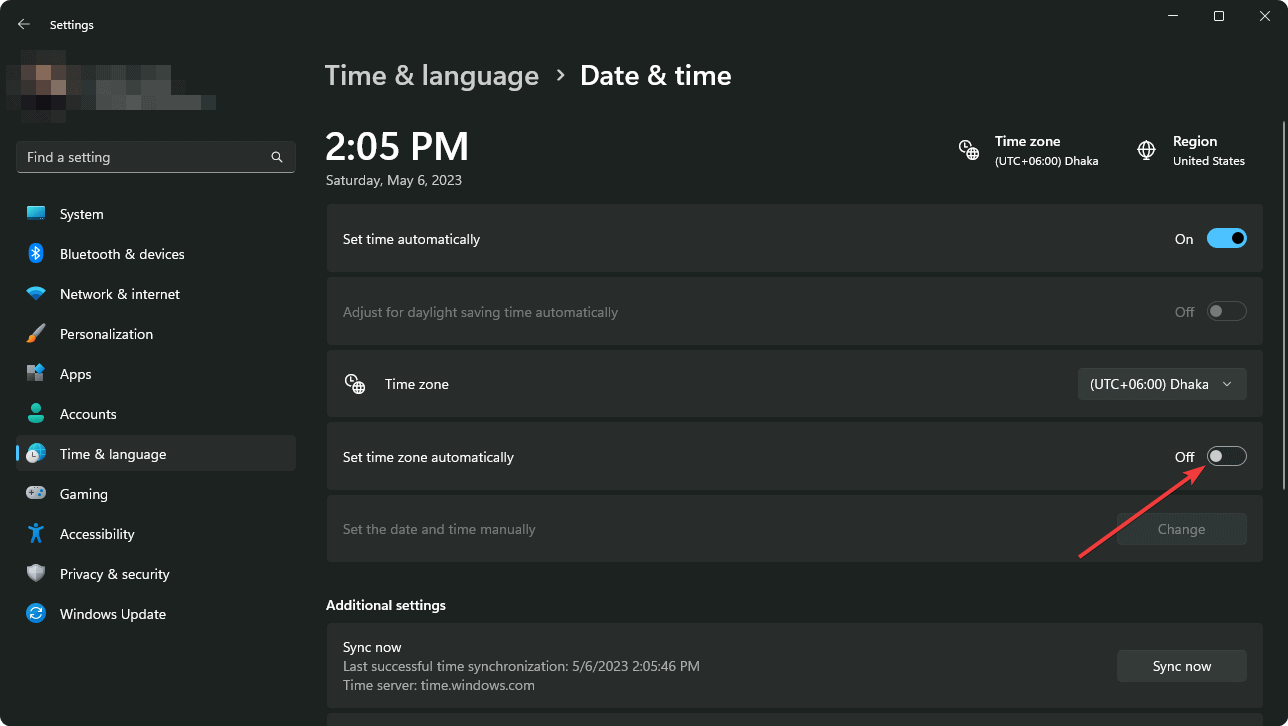Open the Personalization brush icon
Image resolution: width=1288 pixels, height=726 pixels.
tap(35, 333)
